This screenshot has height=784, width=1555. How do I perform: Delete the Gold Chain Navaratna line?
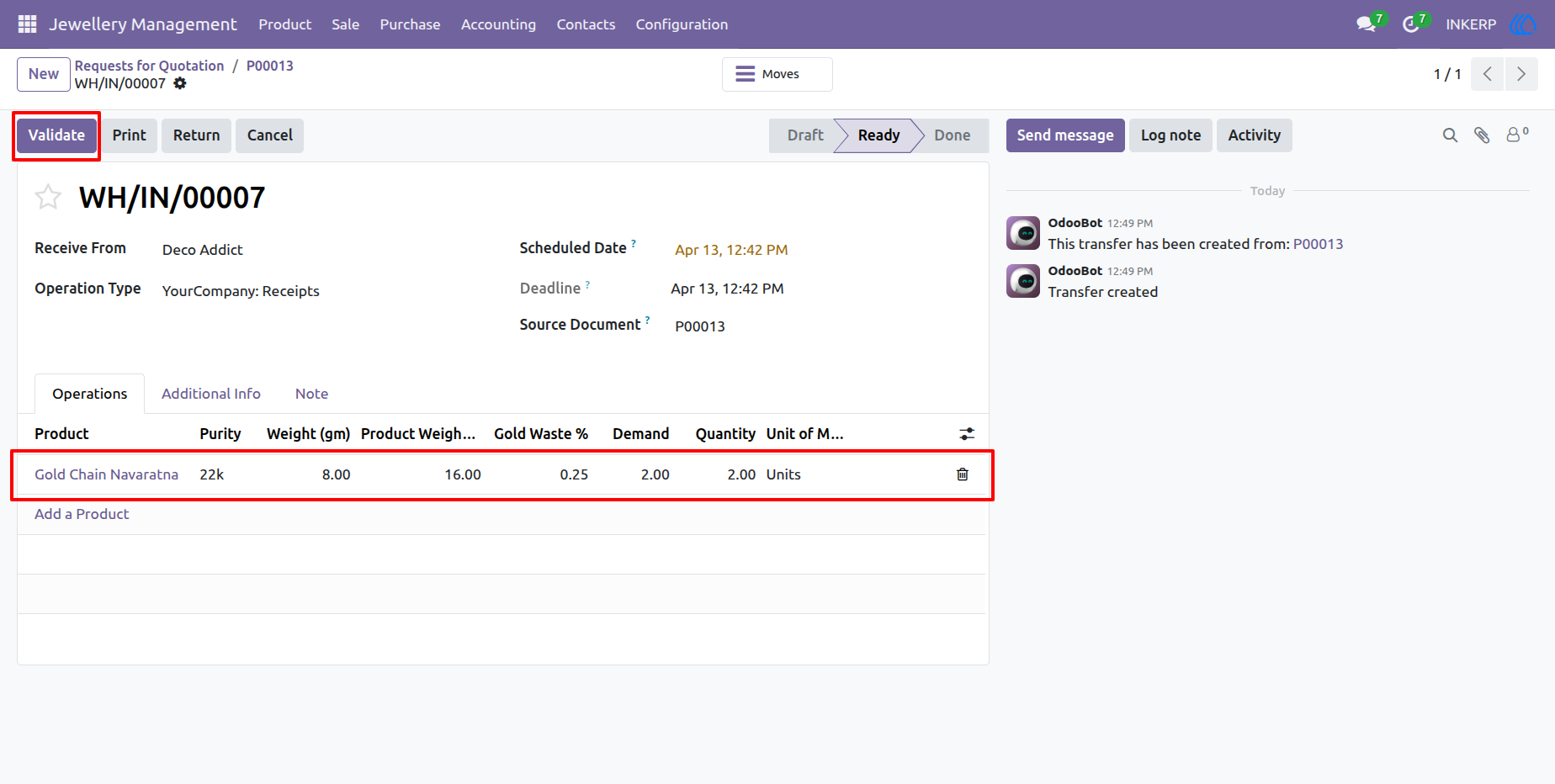[963, 474]
